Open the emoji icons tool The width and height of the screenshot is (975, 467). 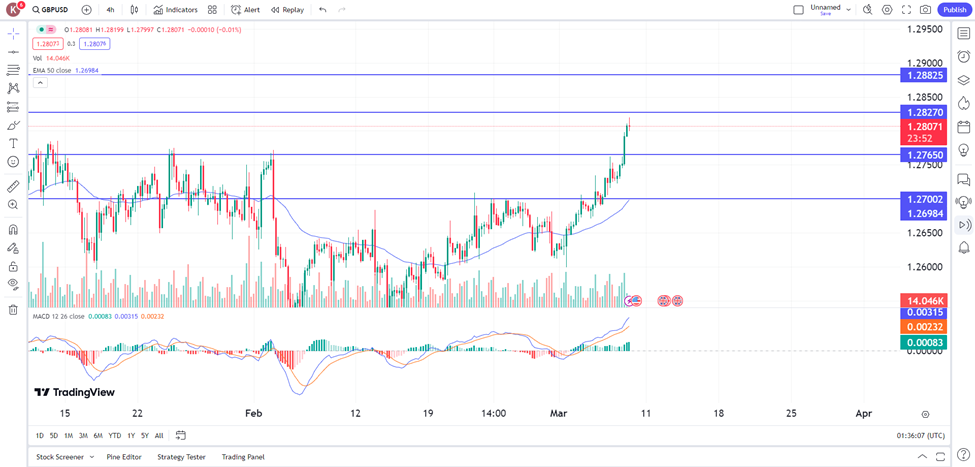tap(13, 162)
